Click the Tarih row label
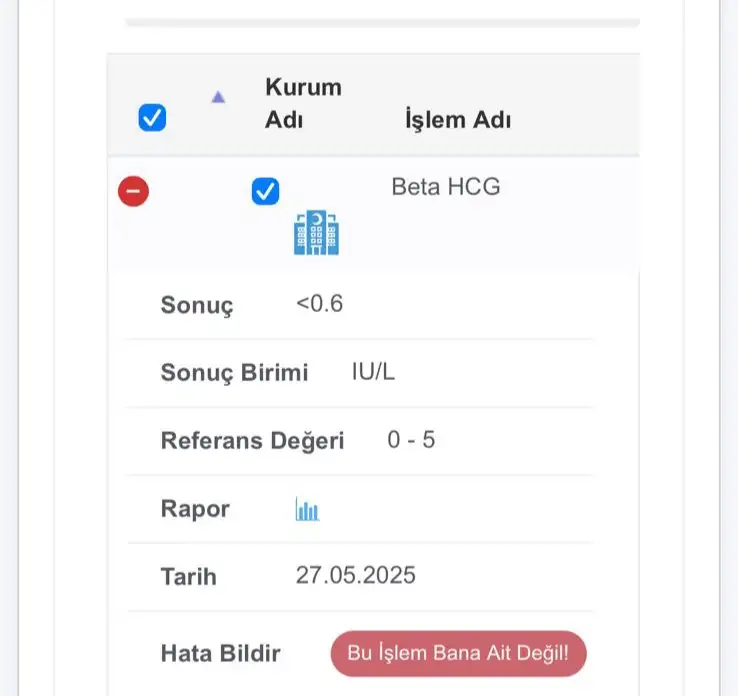The width and height of the screenshot is (738, 696). point(188,577)
